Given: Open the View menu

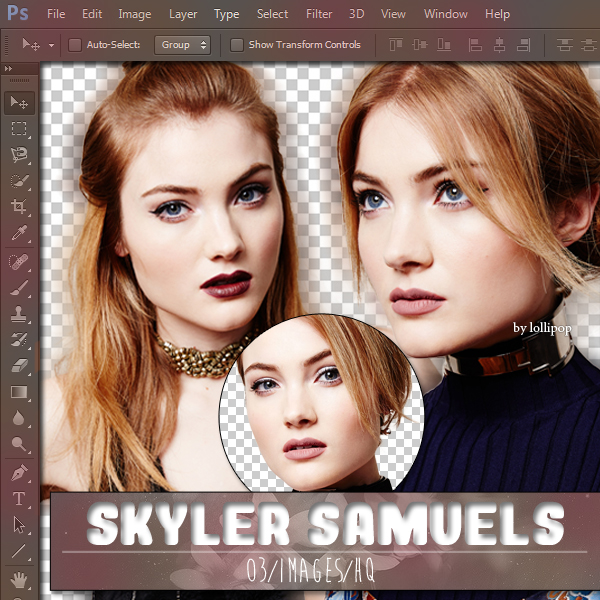Looking at the screenshot, I should tap(393, 14).
